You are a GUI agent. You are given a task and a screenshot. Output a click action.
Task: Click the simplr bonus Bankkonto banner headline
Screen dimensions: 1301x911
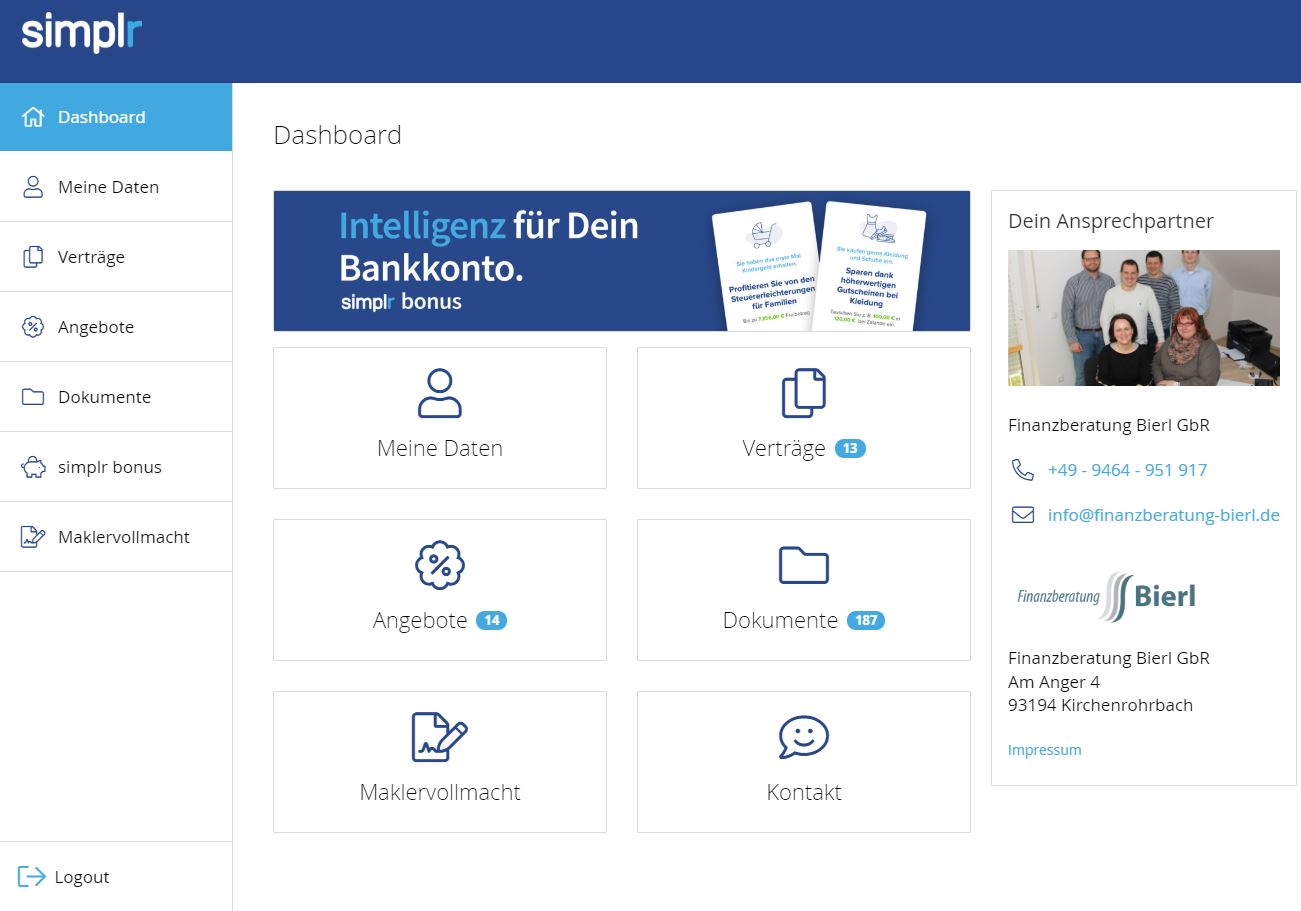coord(489,246)
